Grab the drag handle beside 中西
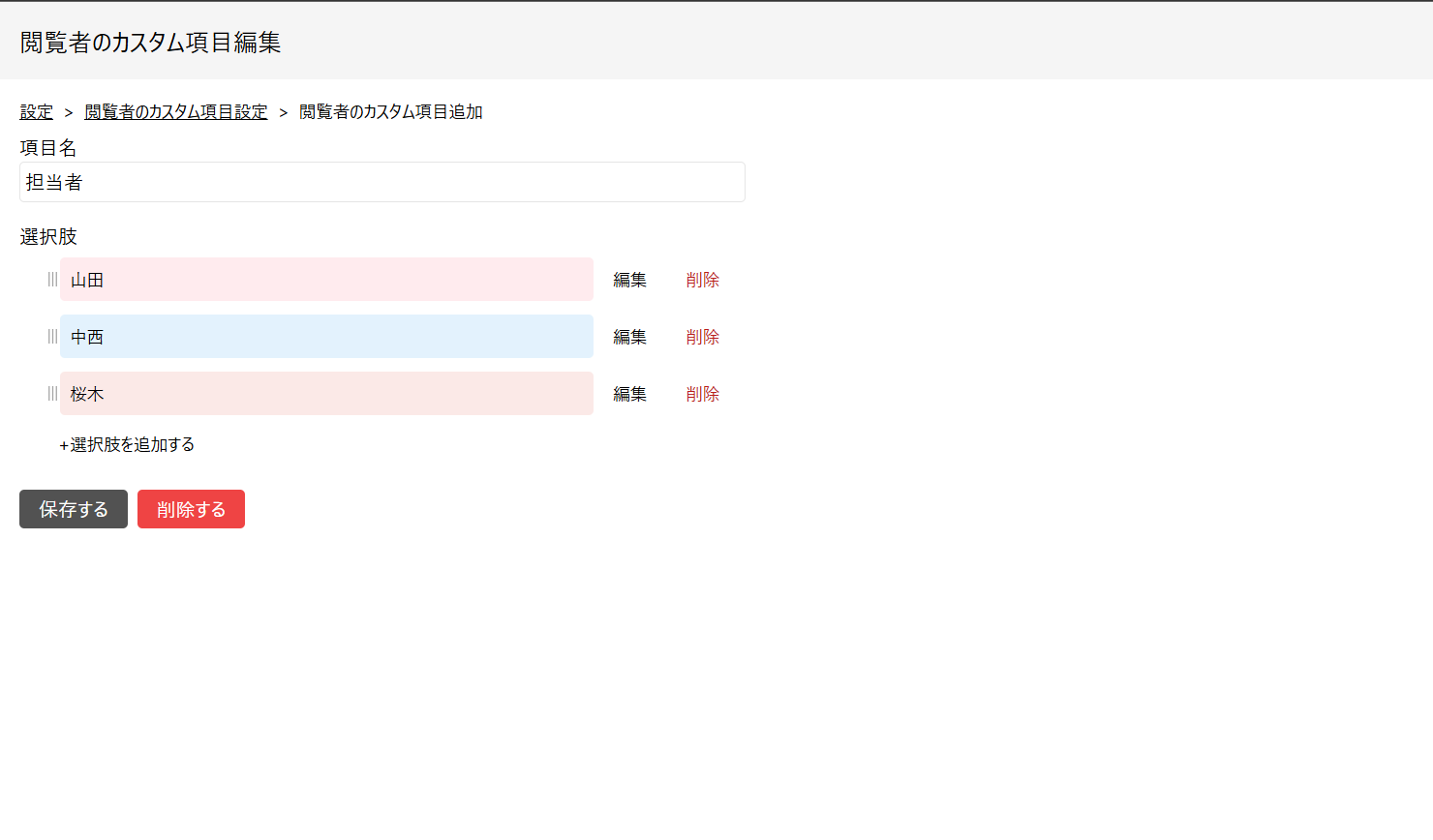Viewport: 1433px width, 840px height. tap(52, 337)
